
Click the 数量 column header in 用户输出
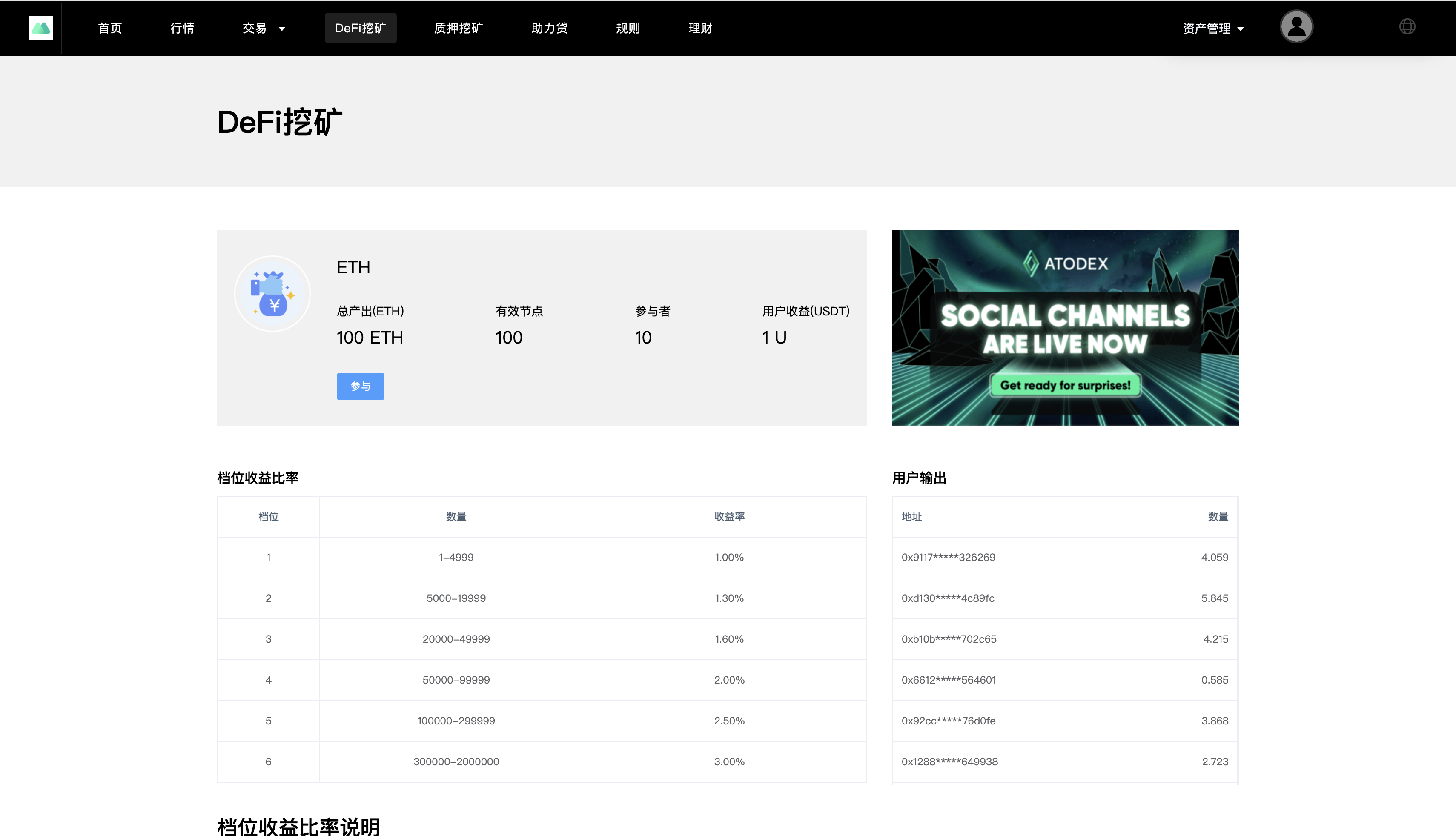(1219, 516)
